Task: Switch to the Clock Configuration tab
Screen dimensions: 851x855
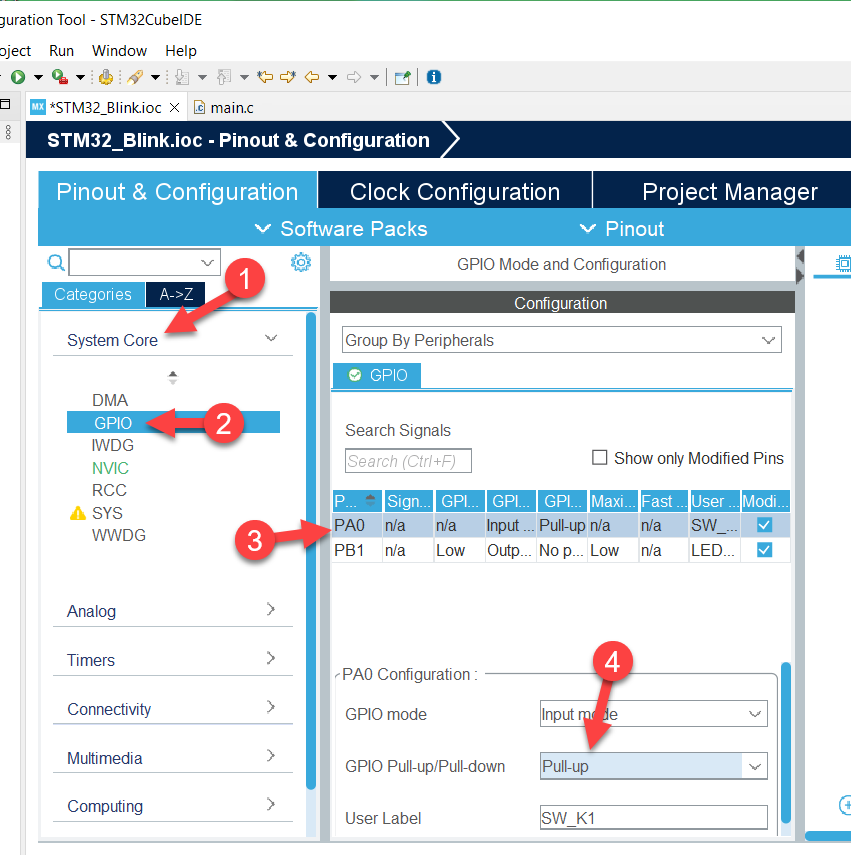Action: 455,191
